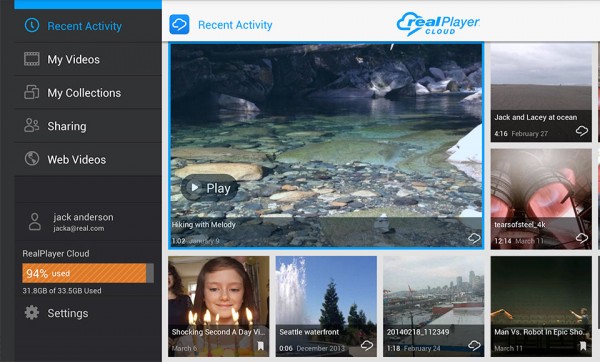Open the Jack and Lacey at ocean thumbnail
The width and height of the screenshot is (600, 362).
pyautogui.click(x=541, y=92)
